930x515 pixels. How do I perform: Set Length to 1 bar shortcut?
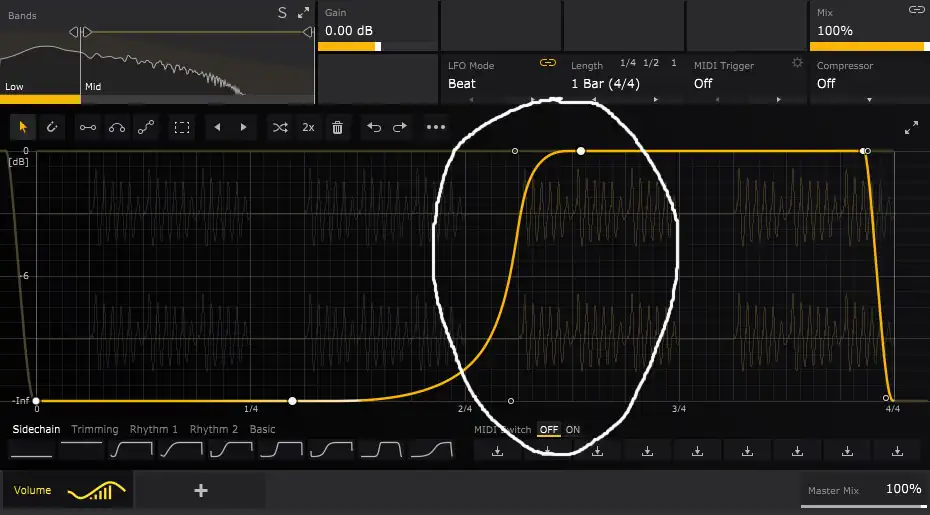[x=674, y=63]
